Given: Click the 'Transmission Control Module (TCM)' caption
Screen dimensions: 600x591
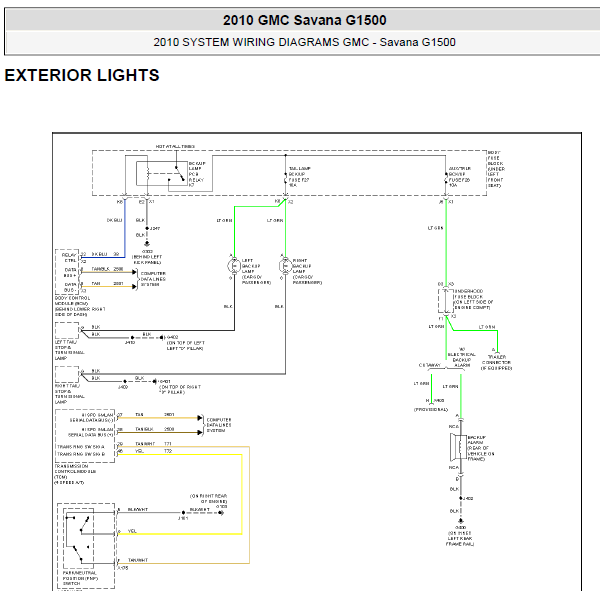Looking at the screenshot, I should [x=75, y=474].
